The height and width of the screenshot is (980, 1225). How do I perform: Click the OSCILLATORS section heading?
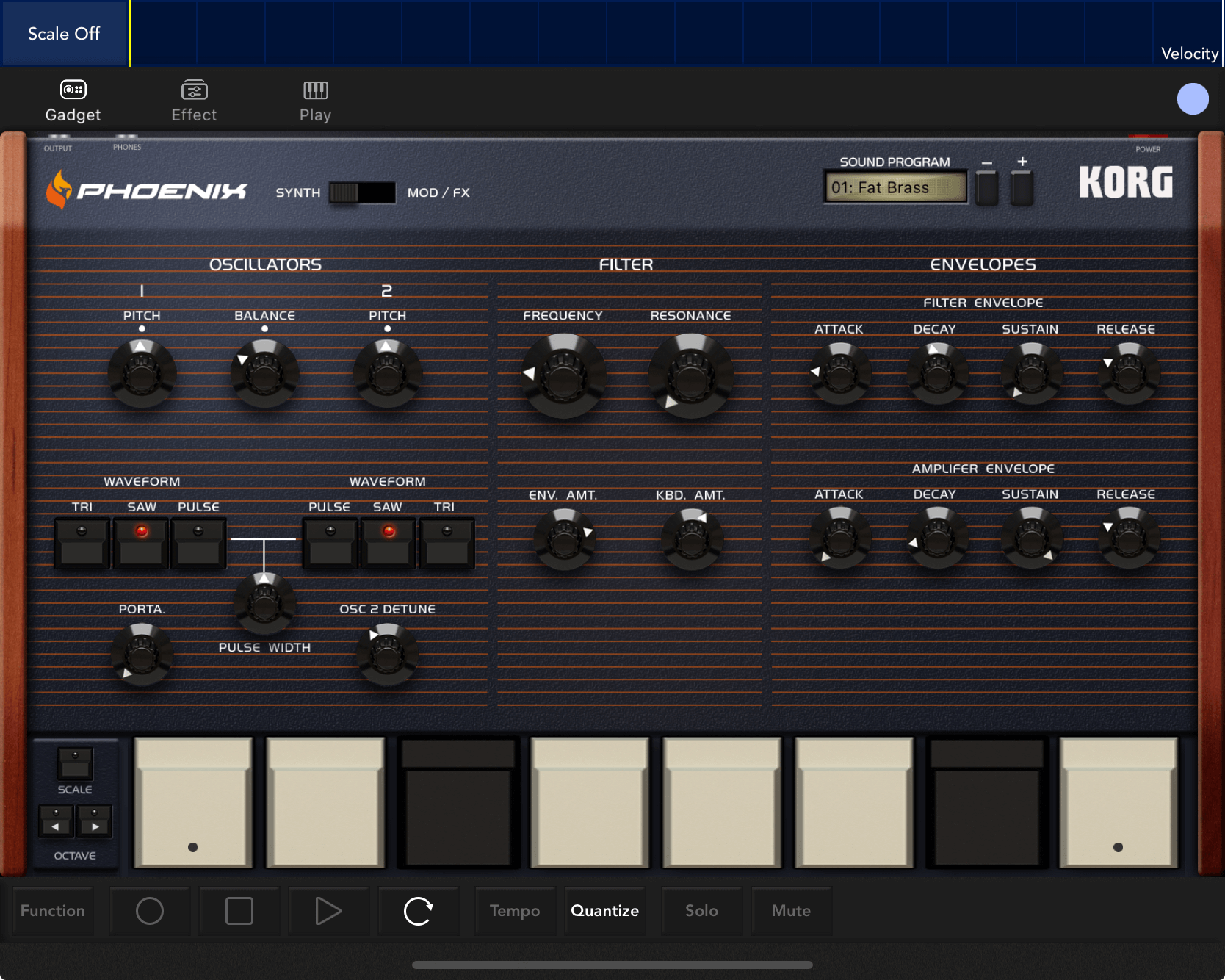coord(265,264)
